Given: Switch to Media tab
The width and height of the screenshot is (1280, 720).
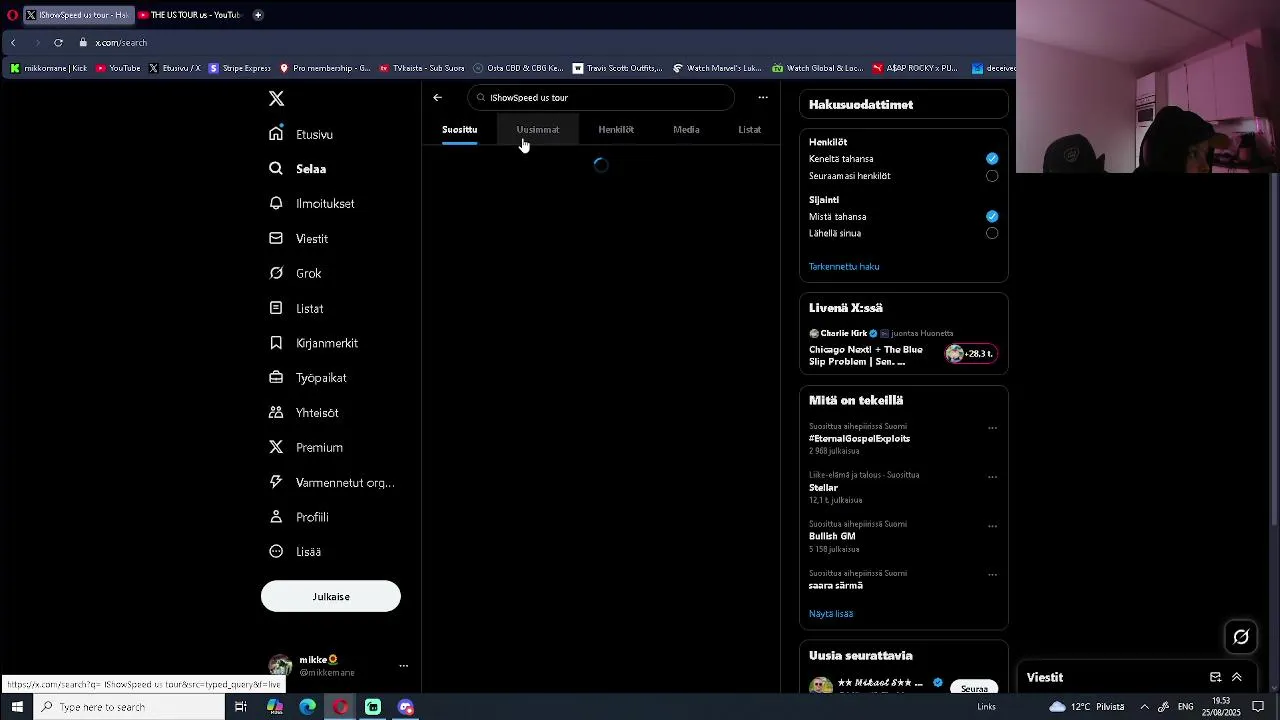Looking at the screenshot, I should tap(686, 129).
